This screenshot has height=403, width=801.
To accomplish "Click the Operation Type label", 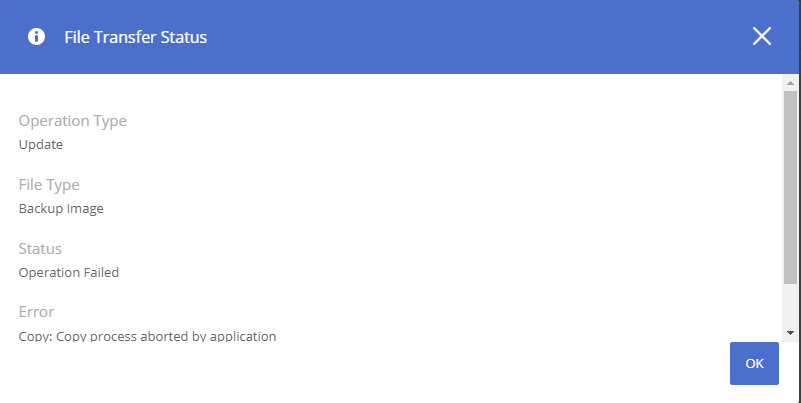I will (x=73, y=121).
